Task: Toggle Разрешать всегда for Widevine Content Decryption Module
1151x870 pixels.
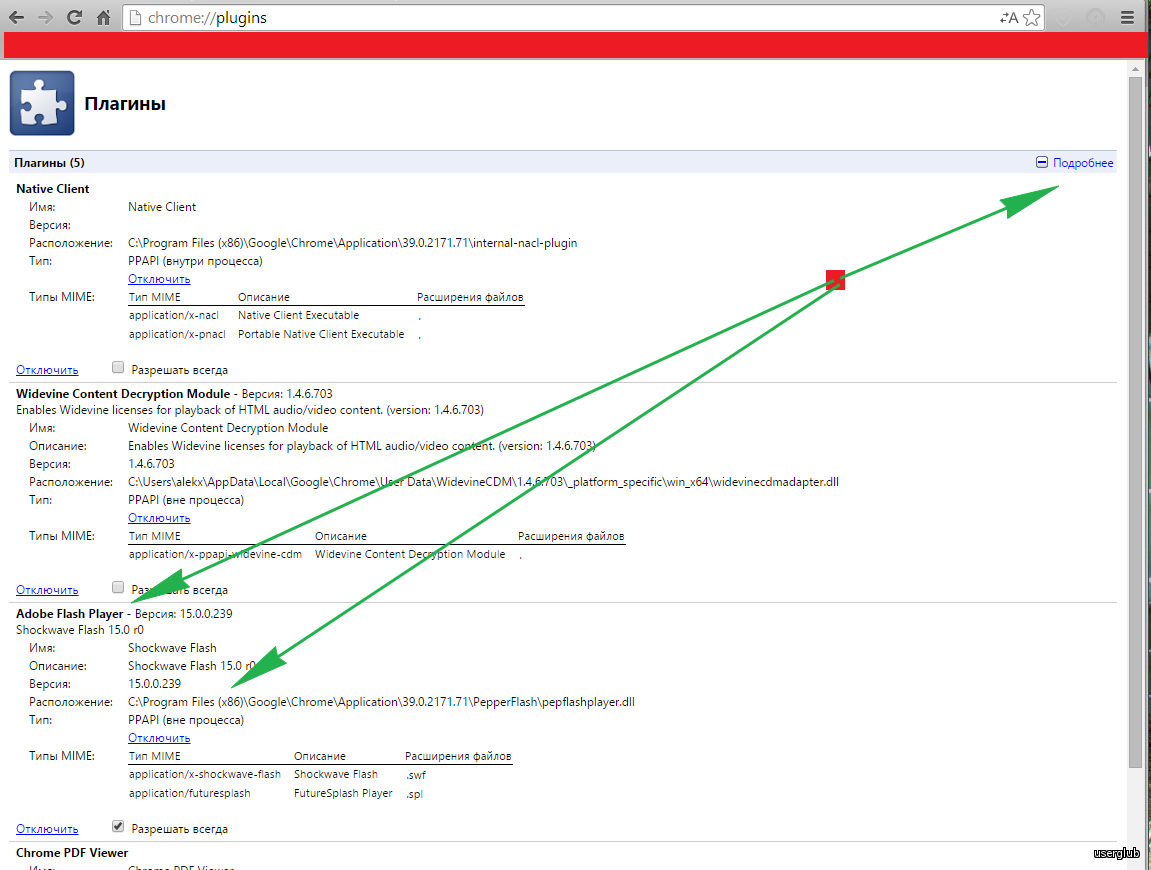Action: point(117,587)
